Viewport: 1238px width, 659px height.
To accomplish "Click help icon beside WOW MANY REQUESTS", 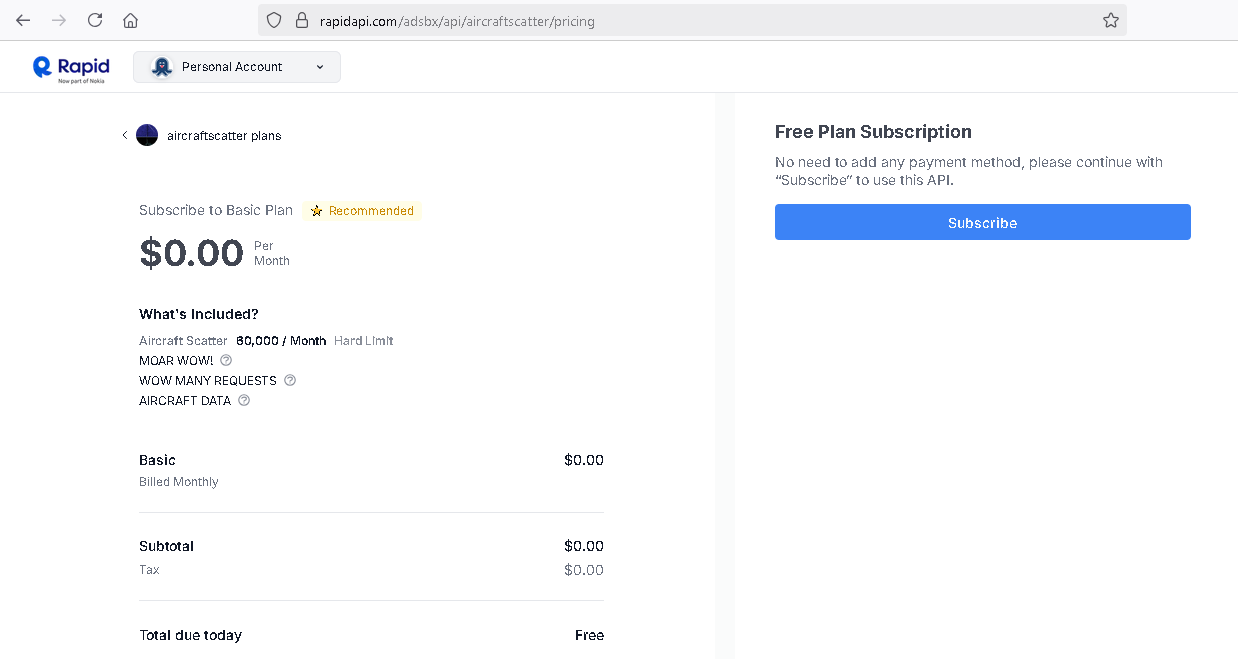I will [290, 380].
